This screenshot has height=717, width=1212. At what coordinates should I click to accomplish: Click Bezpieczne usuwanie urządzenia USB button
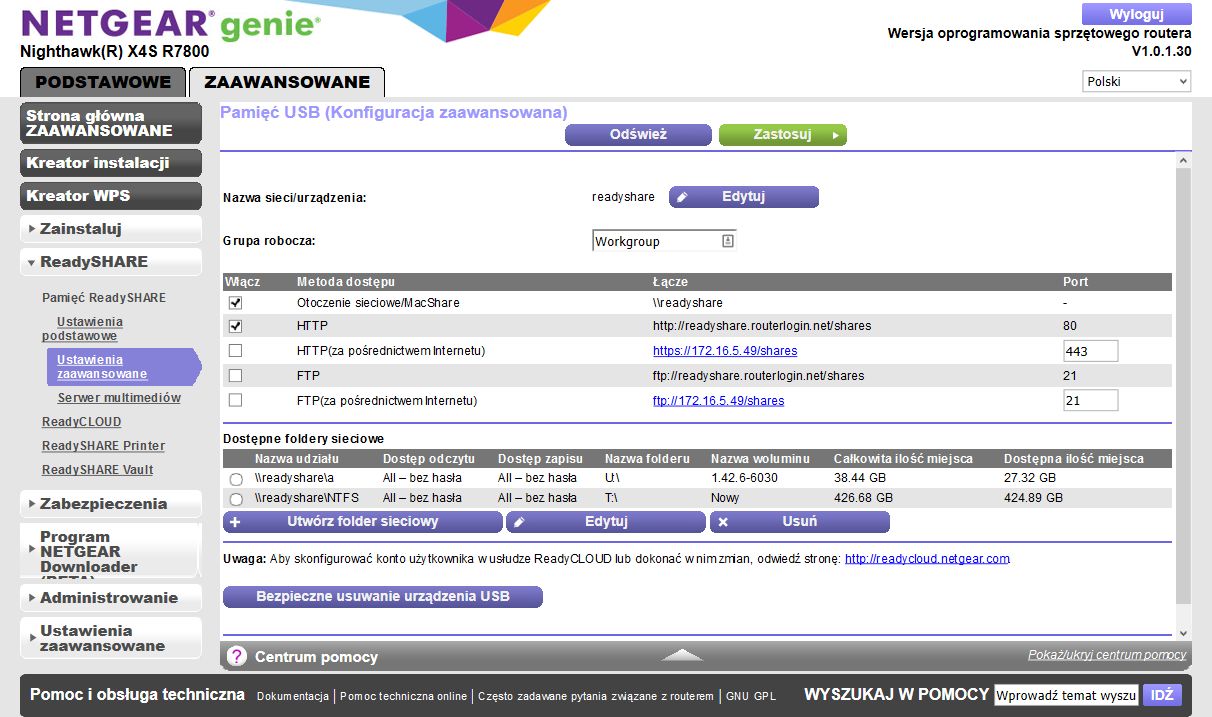click(x=383, y=596)
